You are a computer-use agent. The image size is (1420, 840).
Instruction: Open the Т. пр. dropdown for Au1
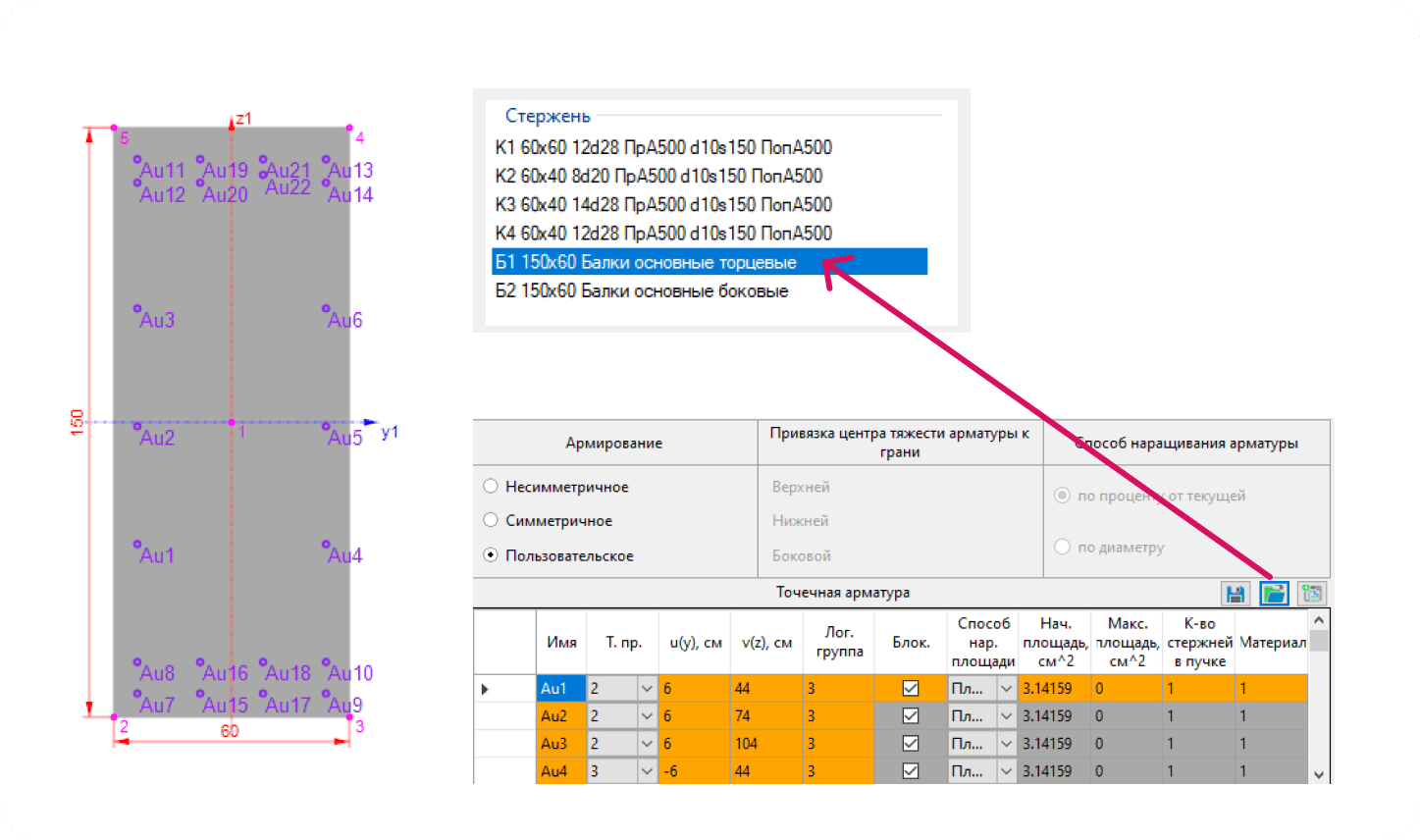[x=647, y=689]
